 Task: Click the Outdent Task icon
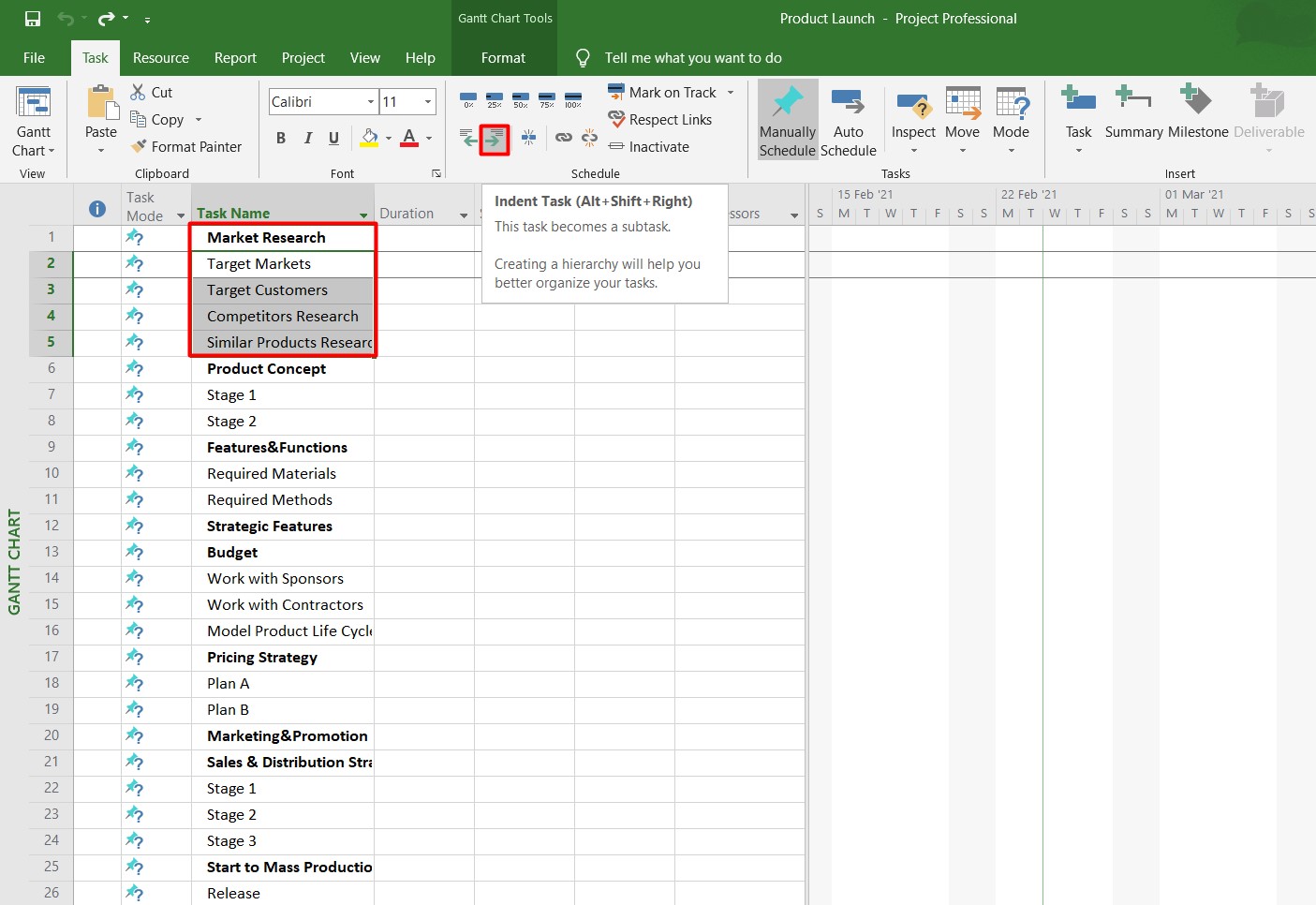click(x=467, y=138)
